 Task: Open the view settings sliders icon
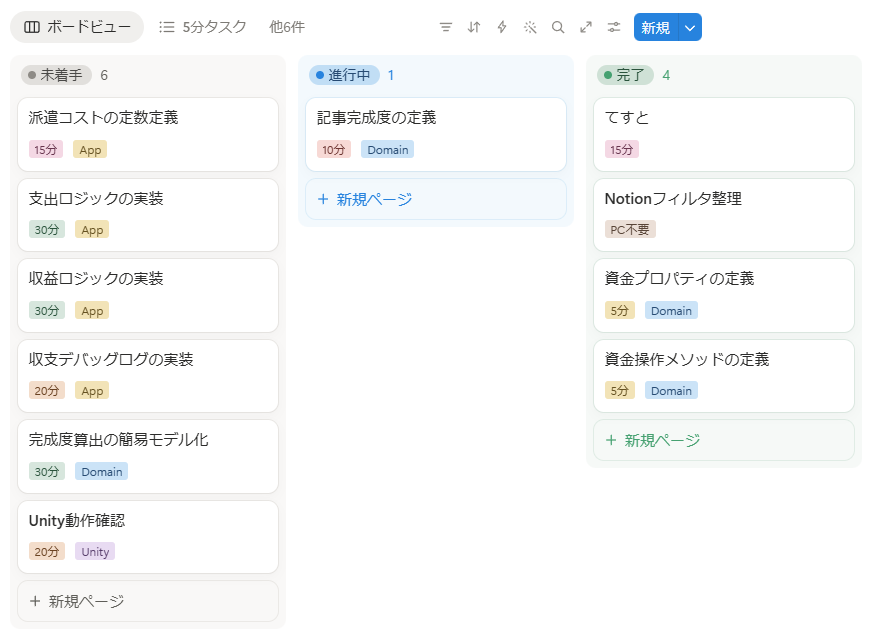tap(614, 27)
